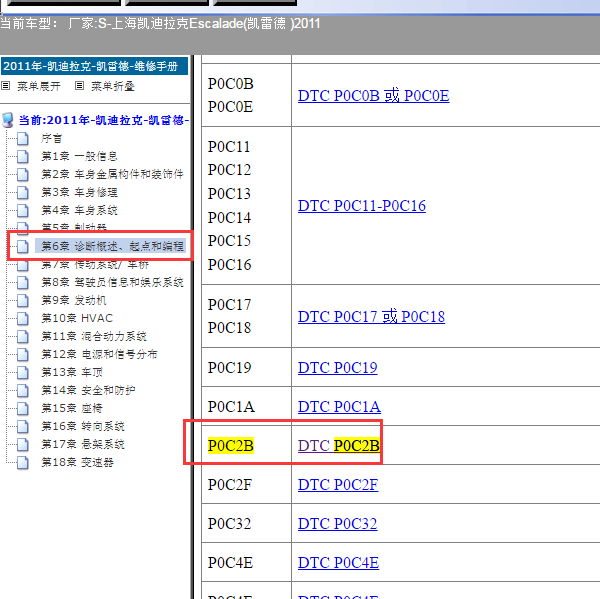Click page icon next to 第13章 车顶
This screenshot has height=599, width=600.
click(x=23, y=372)
